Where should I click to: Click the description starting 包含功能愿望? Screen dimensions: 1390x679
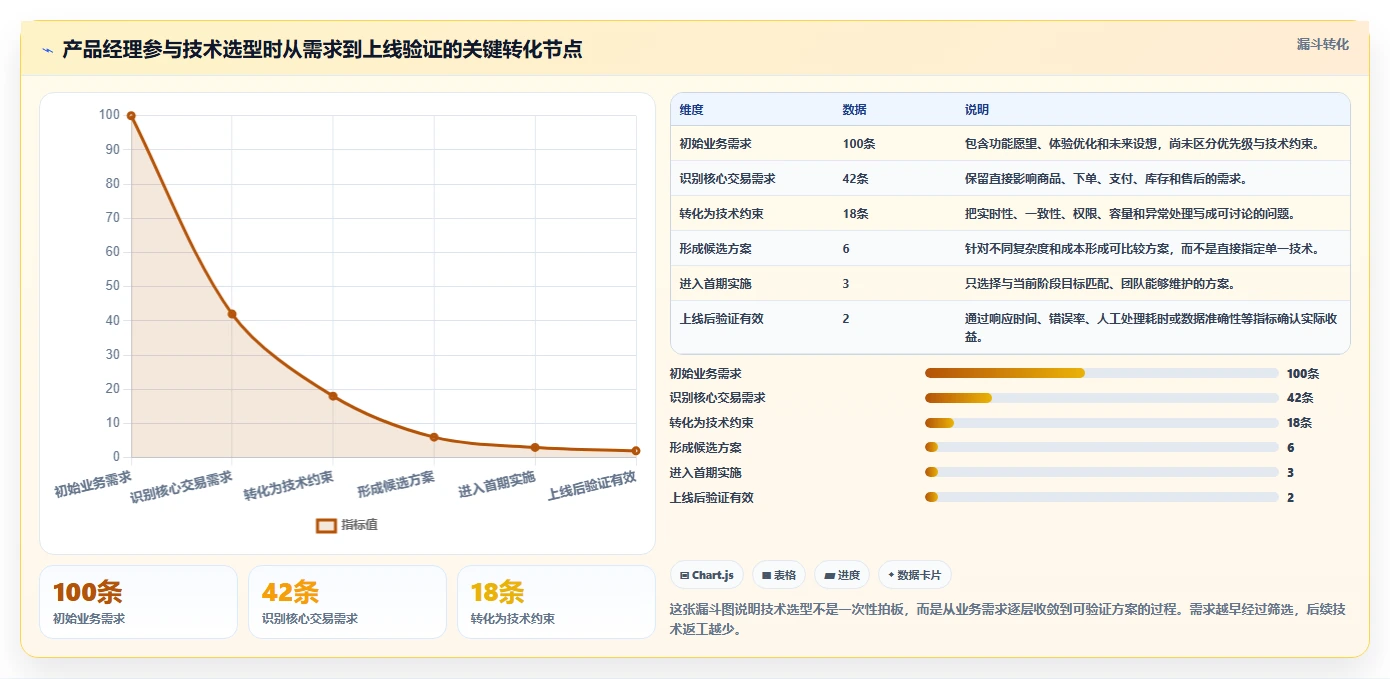(1142, 143)
